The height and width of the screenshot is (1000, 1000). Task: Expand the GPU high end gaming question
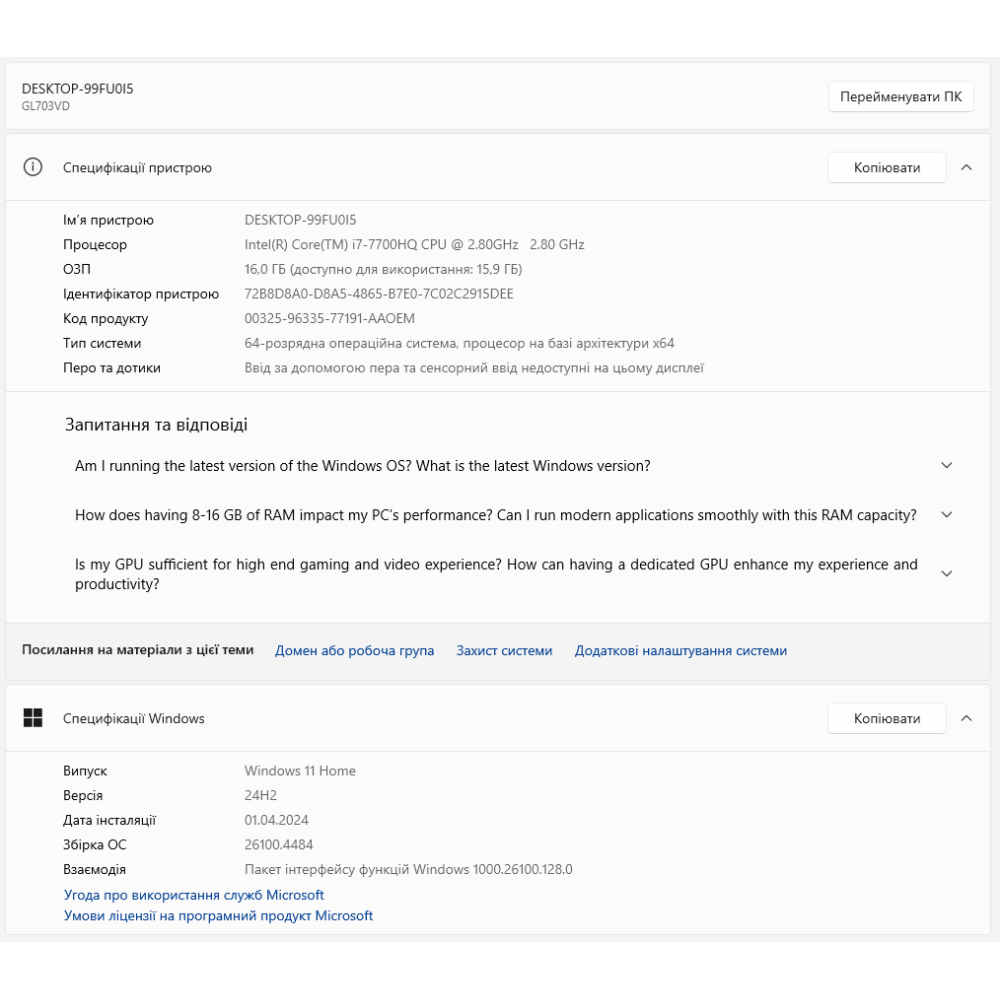(947, 574)
